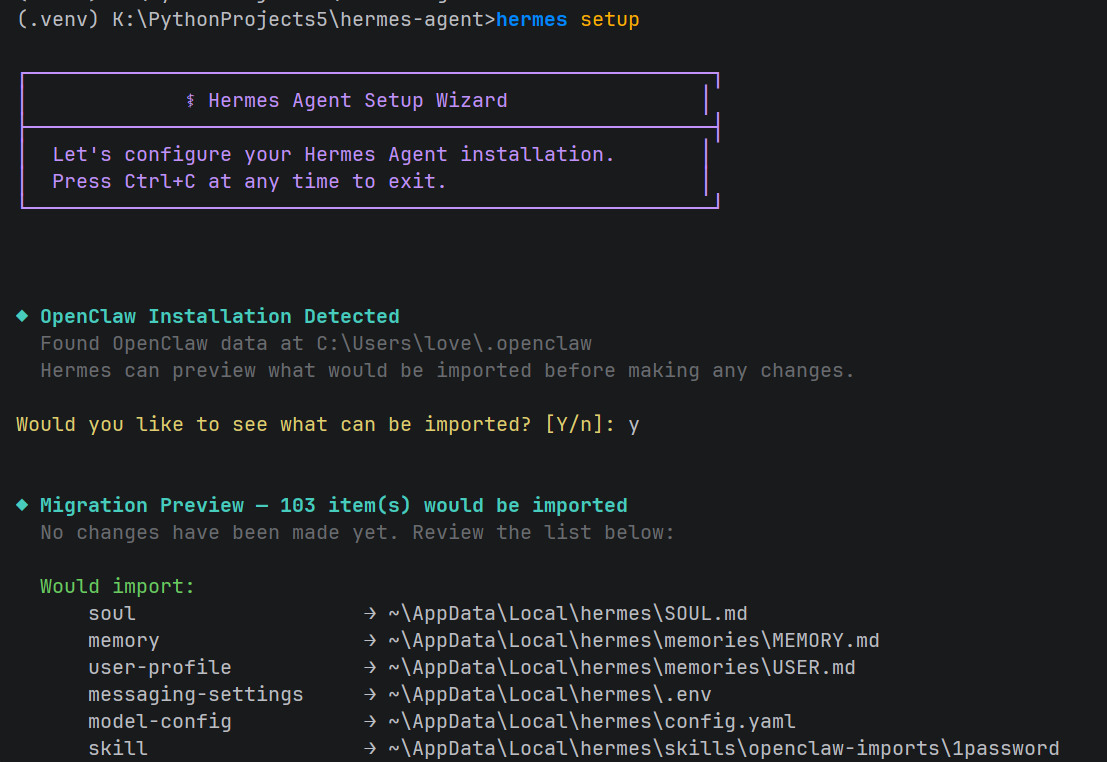
Task: Click the arrow in the soul row
Action: (x=370, y=613)
